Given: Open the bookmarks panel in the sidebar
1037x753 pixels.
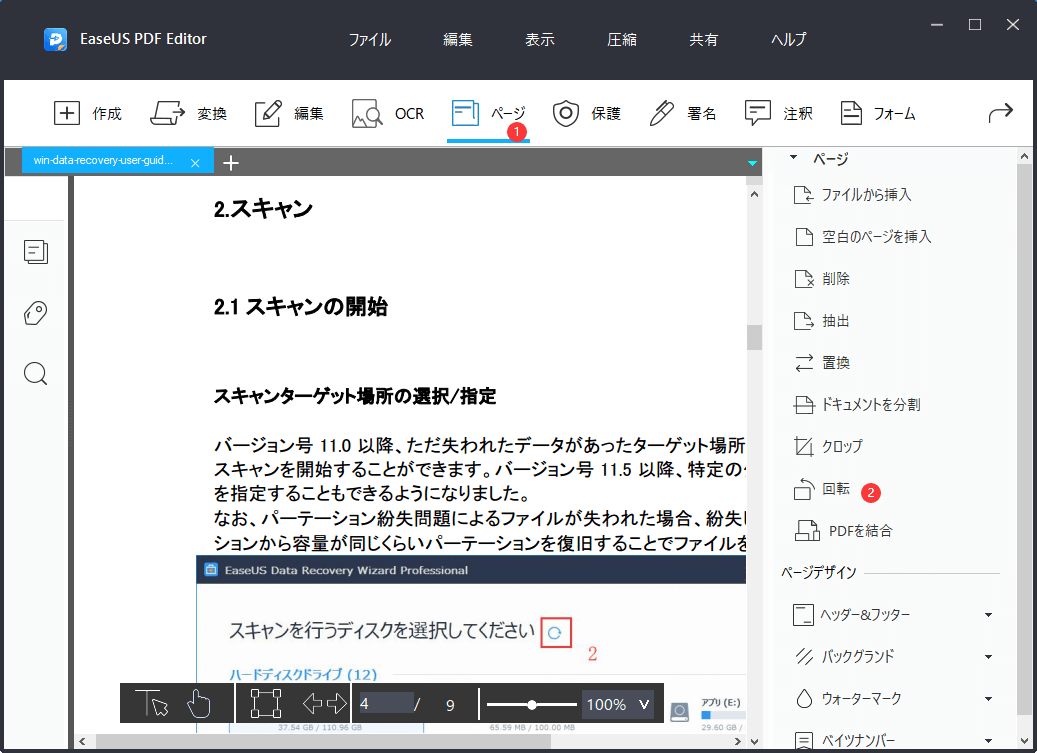Looking at the screenshot, I should tap(36, 313).
